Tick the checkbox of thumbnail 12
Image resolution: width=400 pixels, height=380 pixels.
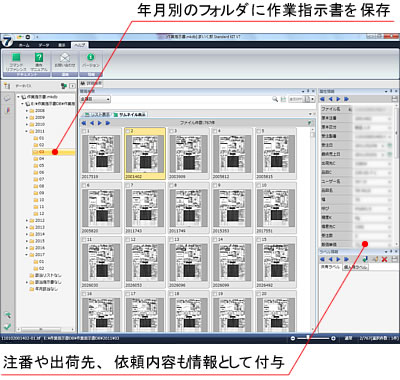click(128, 239)
